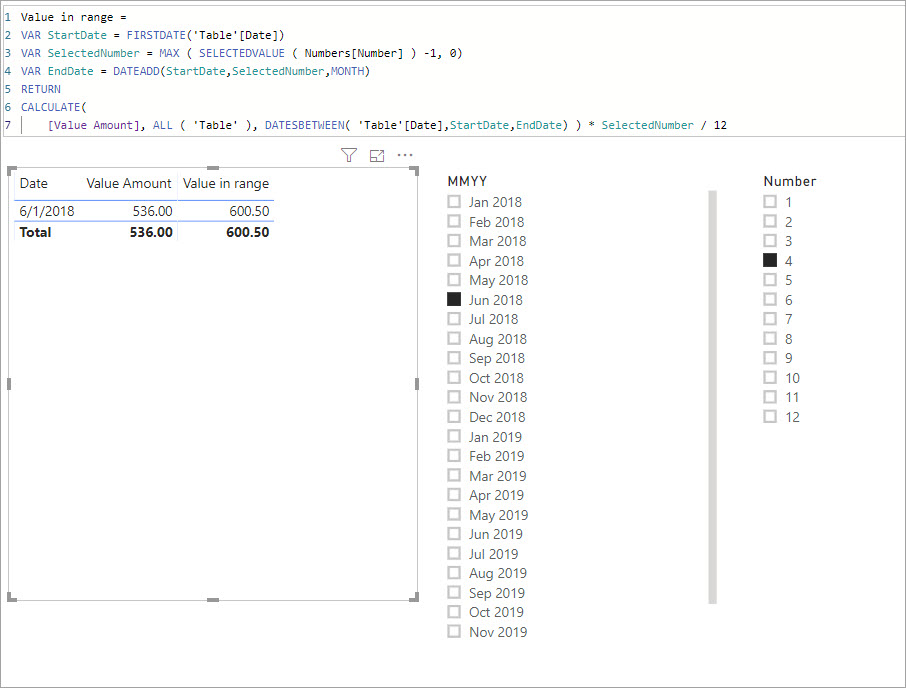906x688 pixels.
Task: Click DATESBETWEEN in formula line 7
Action: click(x=305, y=125)
